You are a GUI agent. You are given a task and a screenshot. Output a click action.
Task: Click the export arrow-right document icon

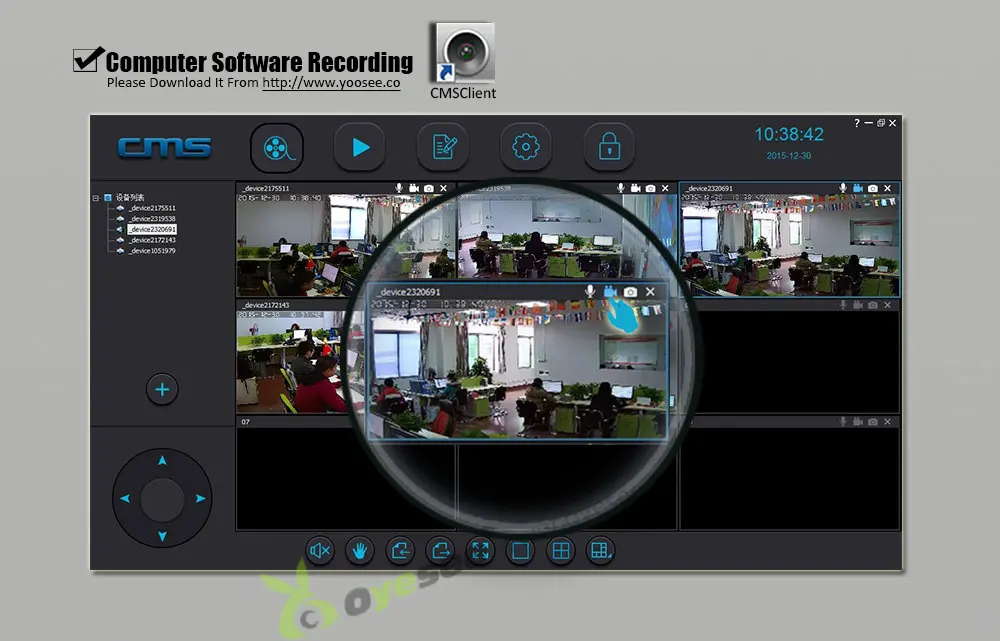440,550
